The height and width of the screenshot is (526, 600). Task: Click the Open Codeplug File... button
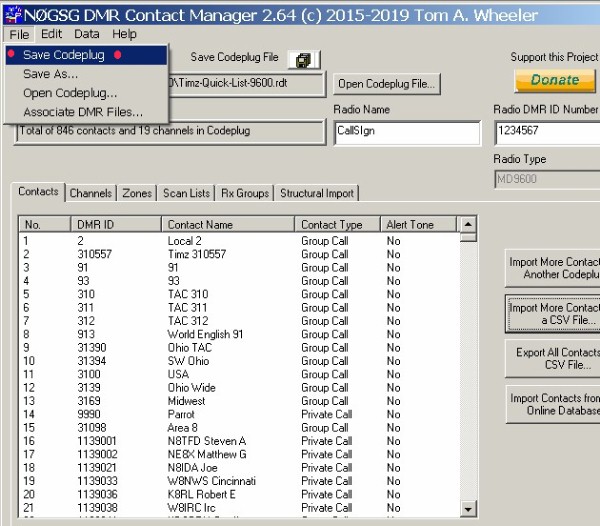coord(386,84)
